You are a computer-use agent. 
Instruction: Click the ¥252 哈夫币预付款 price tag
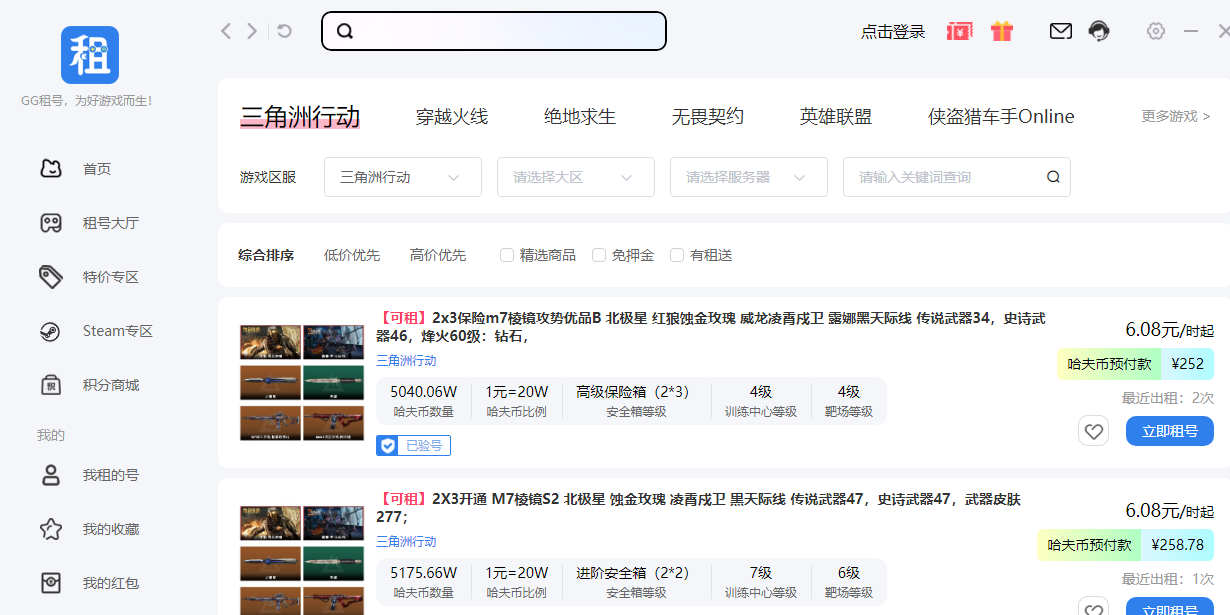pos(1136,364)
